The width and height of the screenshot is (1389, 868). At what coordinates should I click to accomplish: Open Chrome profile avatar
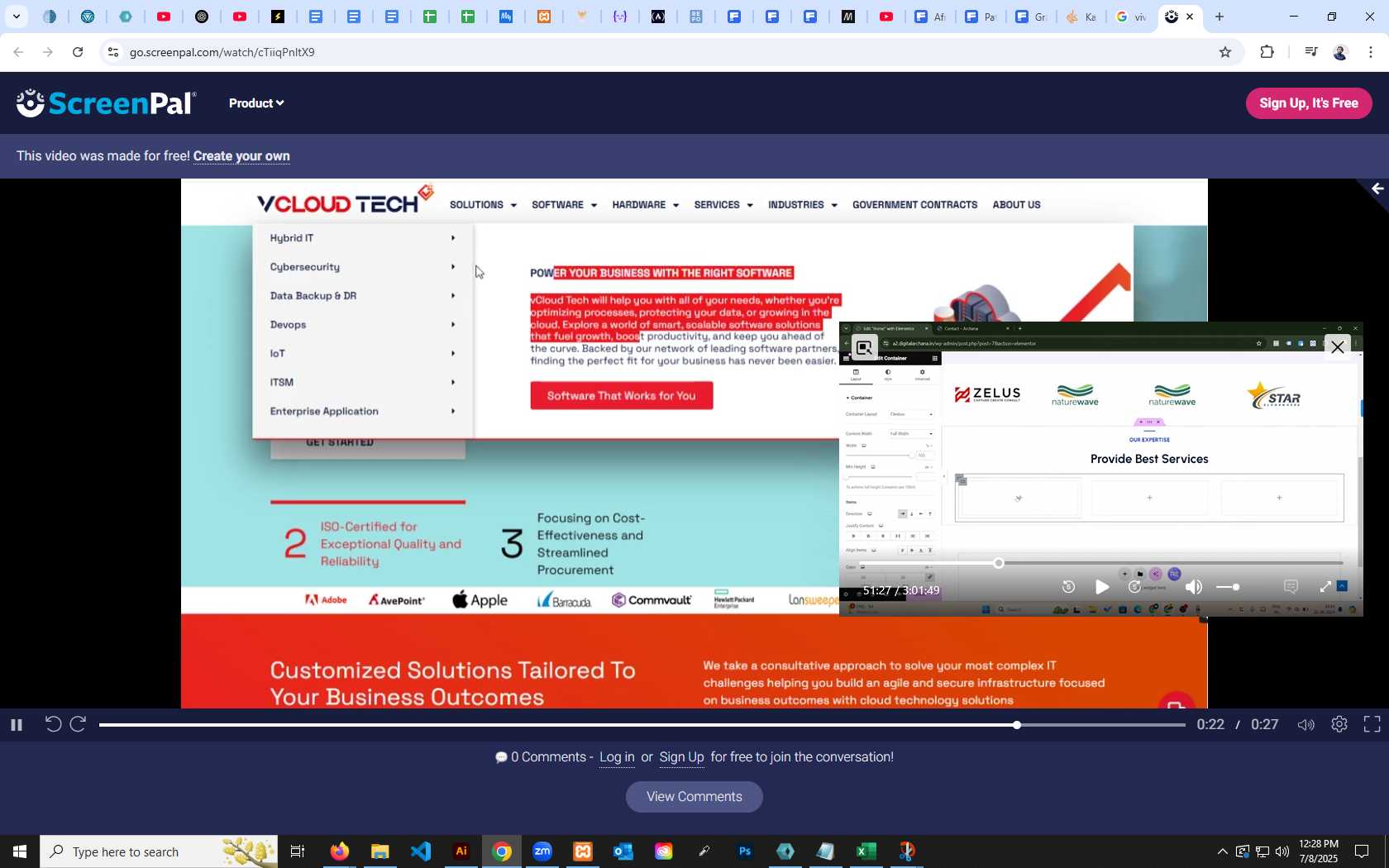[x=1340, y=52]
